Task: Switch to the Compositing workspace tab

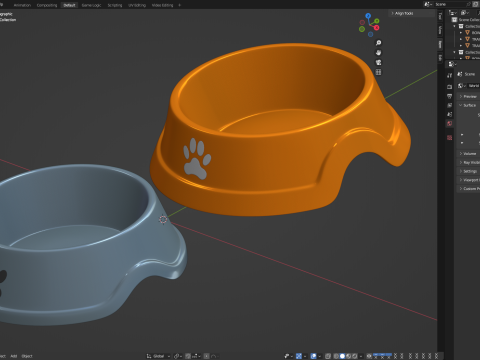Action: [47, 5]
